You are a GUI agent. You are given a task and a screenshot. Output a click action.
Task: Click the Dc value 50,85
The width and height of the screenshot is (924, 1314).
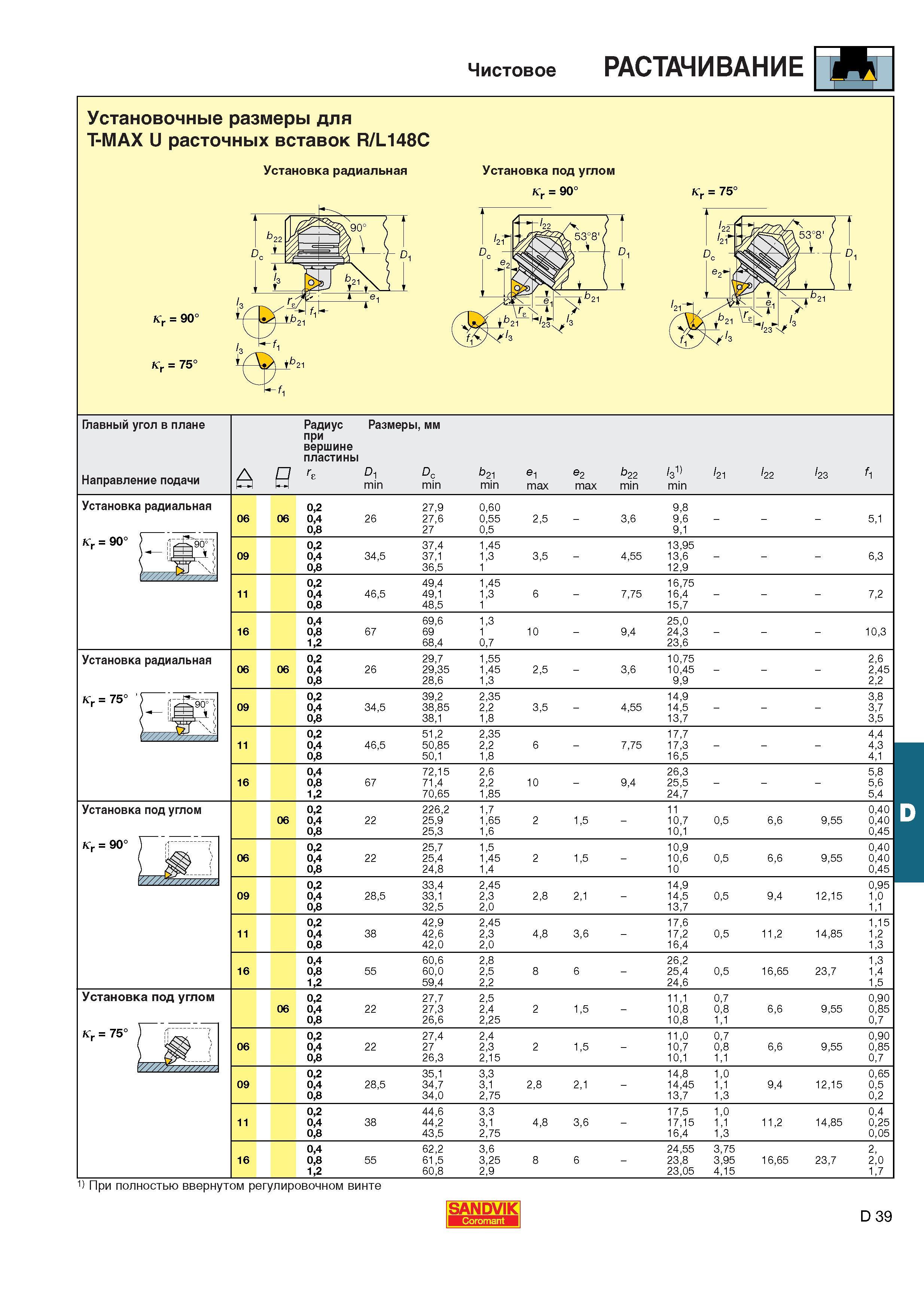coord(436,744)
